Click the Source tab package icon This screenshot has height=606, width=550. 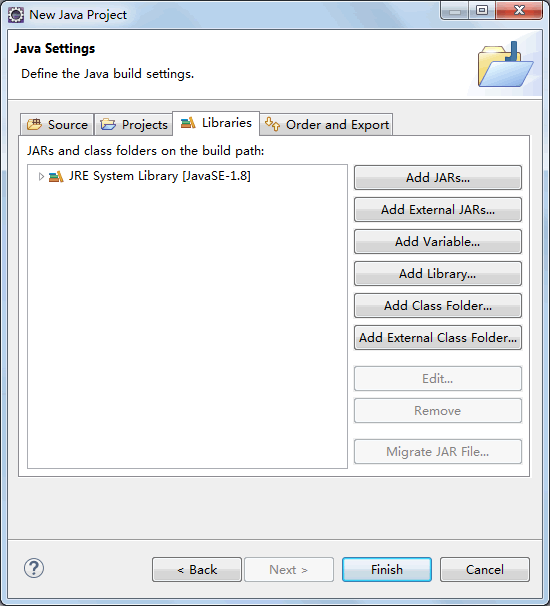pyautogui.click(x=34, y=124)
